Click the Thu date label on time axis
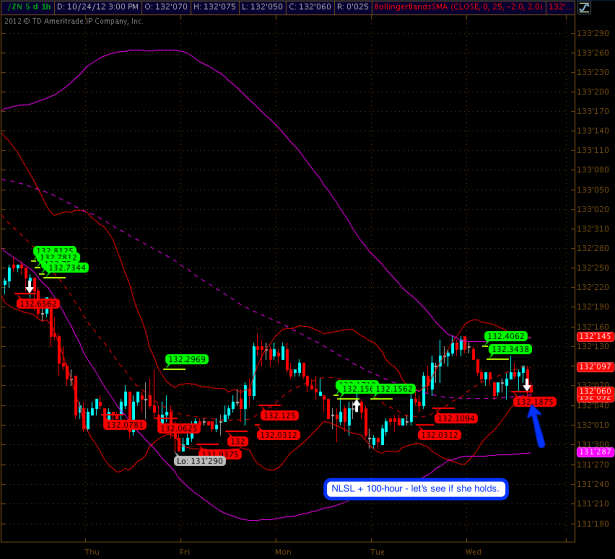 click(93, 551)
